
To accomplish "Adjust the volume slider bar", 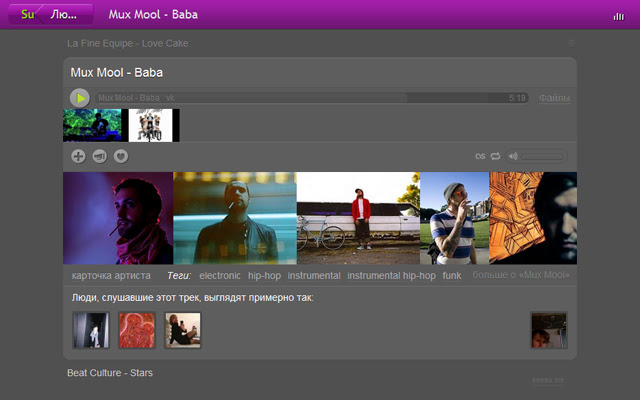I will point(543,156).
